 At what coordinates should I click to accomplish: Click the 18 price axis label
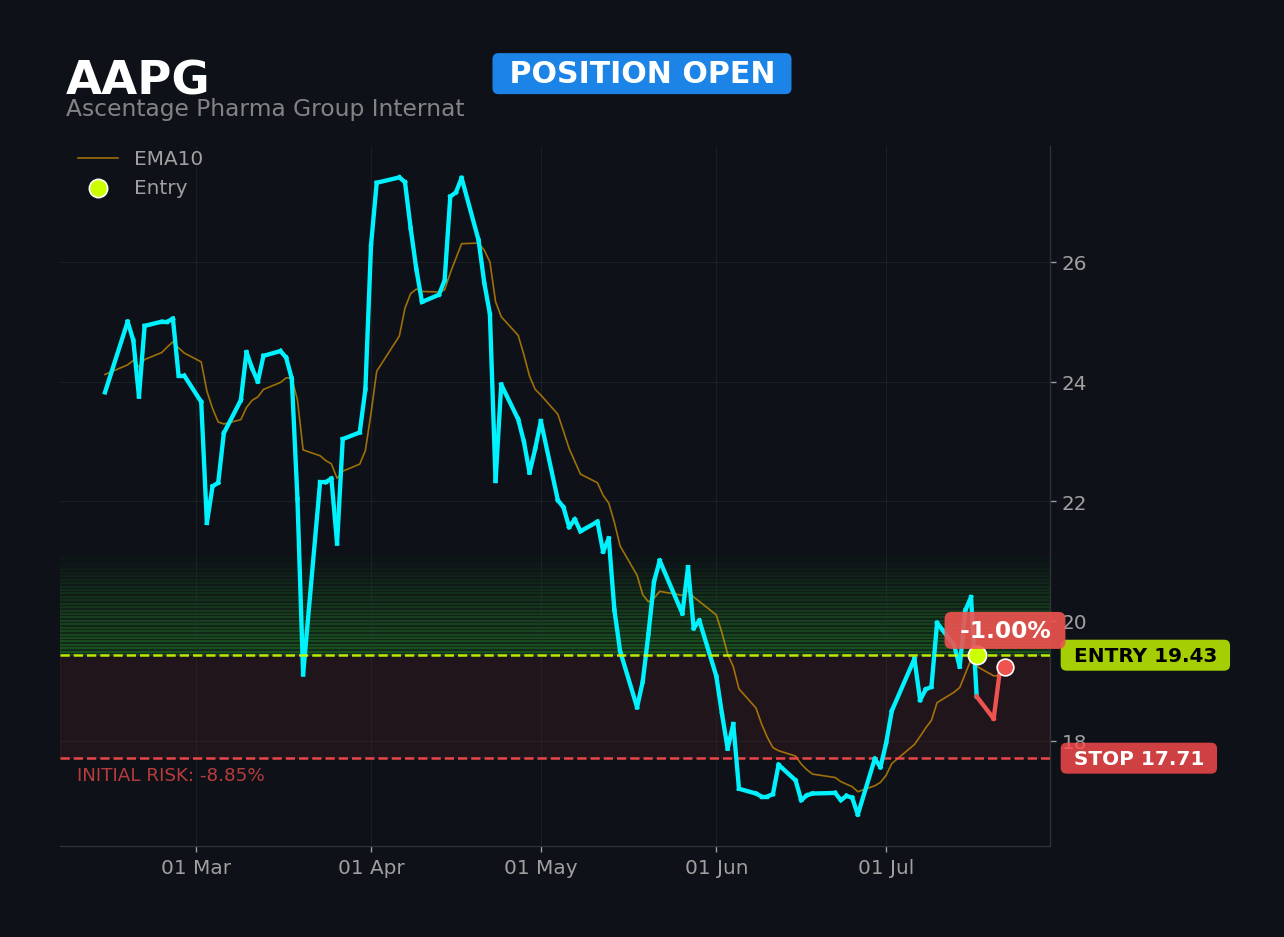pos(1074,742)
